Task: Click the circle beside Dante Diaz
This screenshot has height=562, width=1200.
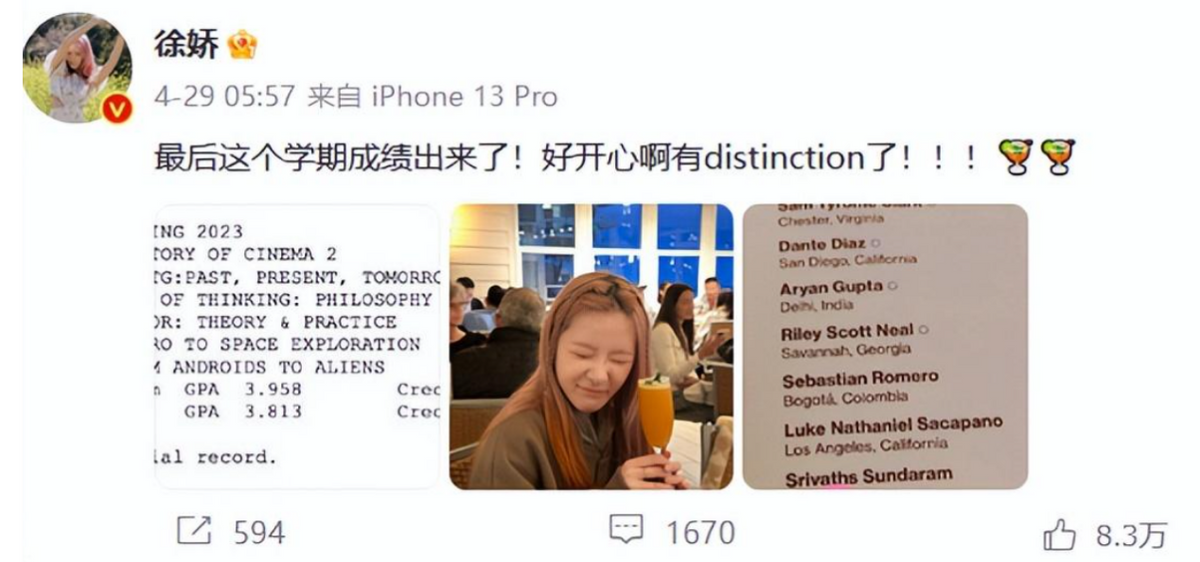Action: pyautogui.click(x=875, y=243)
